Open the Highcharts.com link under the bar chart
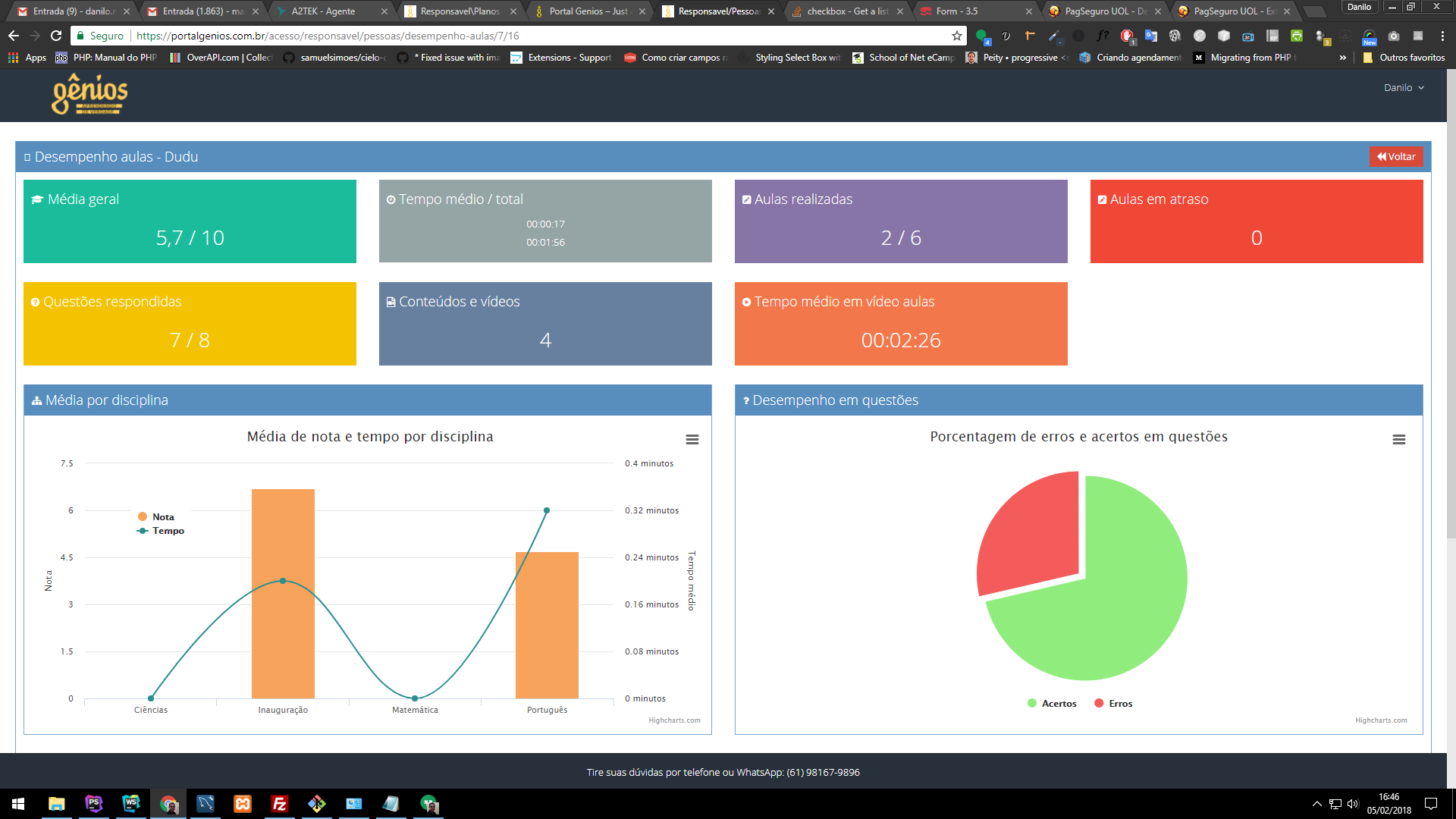Viewport: 1456px width, 819px height. [674, 720]
